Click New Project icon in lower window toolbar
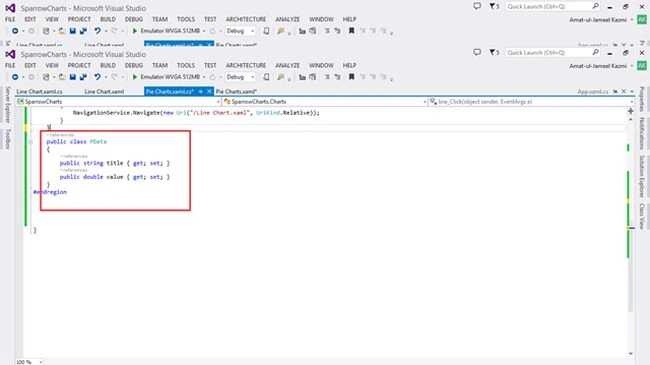 (46, 77)
